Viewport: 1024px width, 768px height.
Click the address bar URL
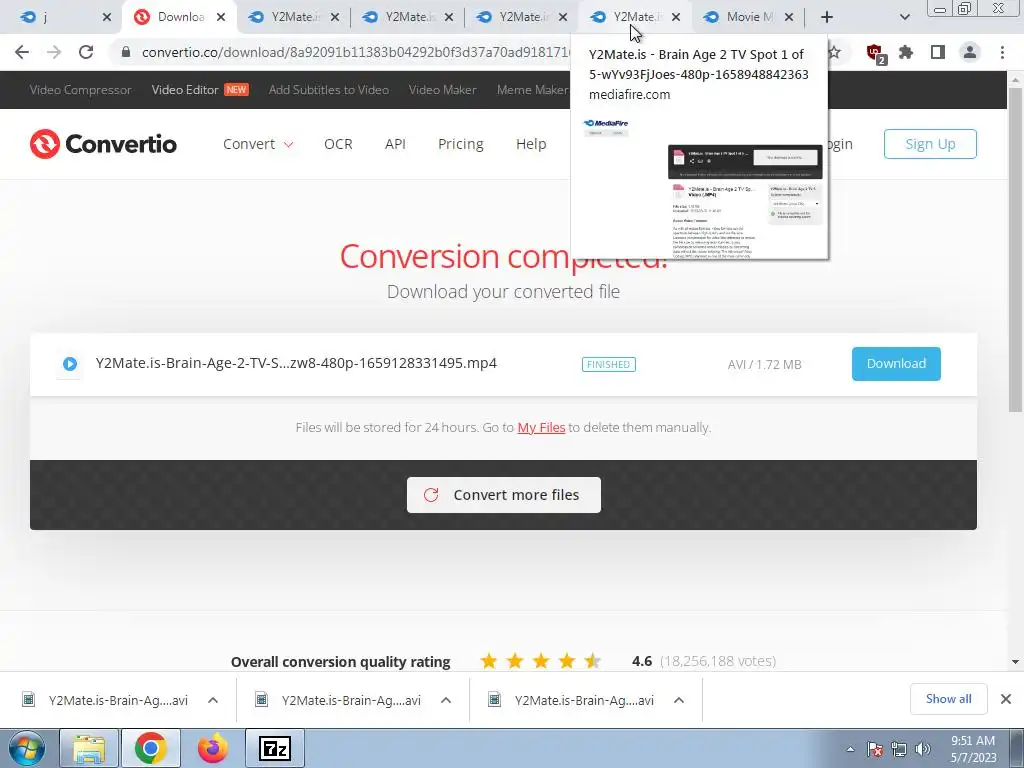pos(356,52)
